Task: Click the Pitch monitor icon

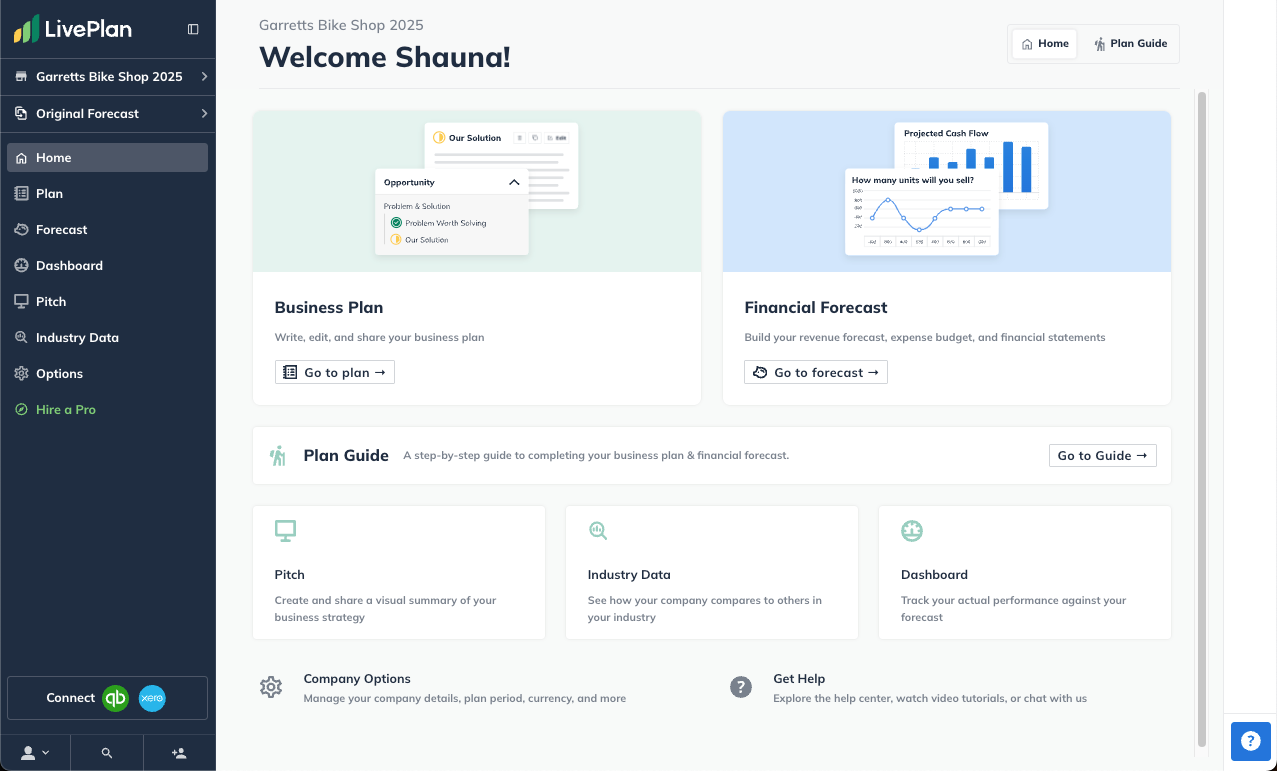Action: click(285, 530)
